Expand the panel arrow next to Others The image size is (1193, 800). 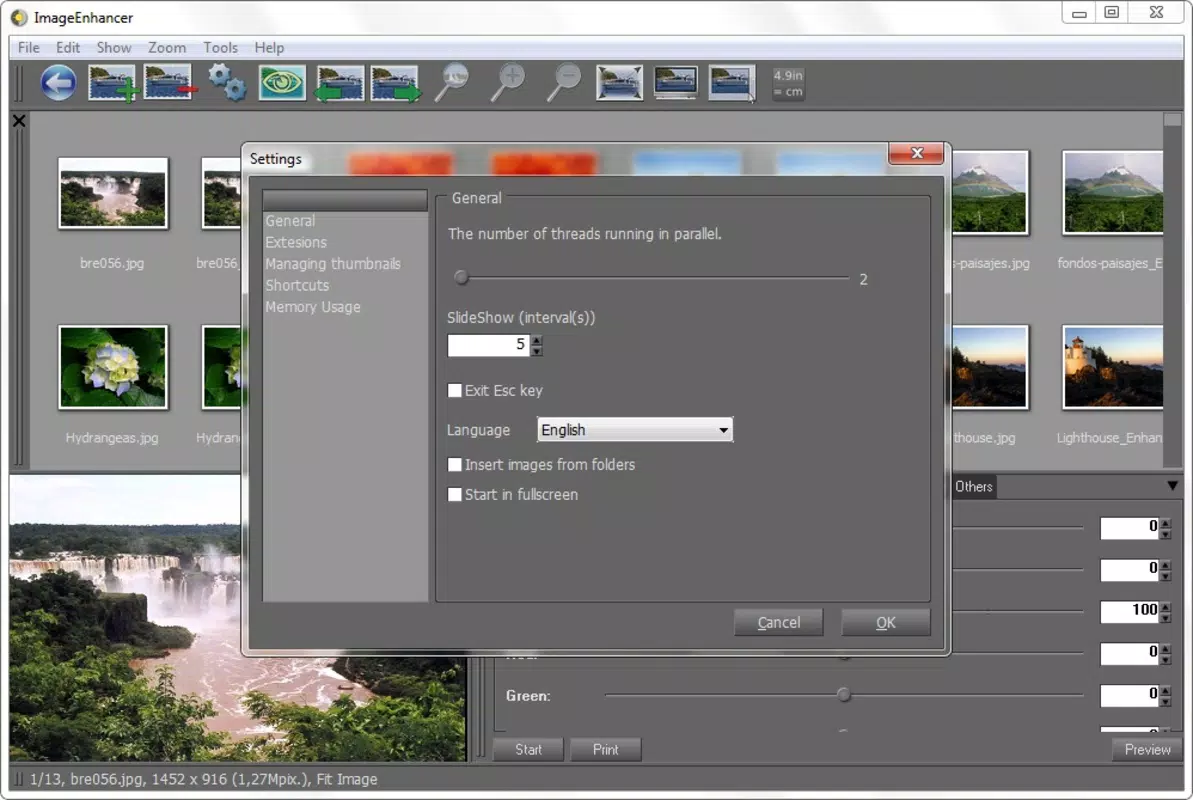pos(1172,486)
